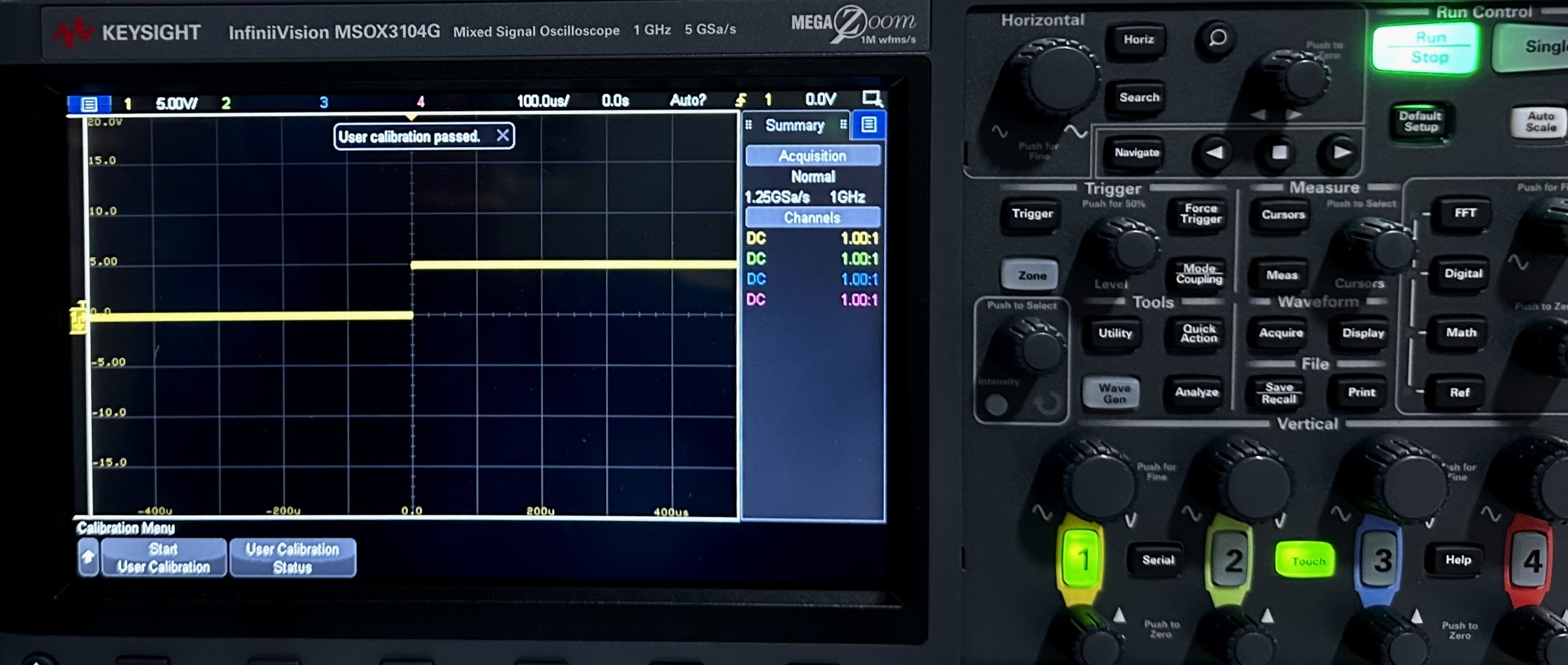Open the main menu icon at top-left of screen
1568x665 pixels.
tap(89, 103)
